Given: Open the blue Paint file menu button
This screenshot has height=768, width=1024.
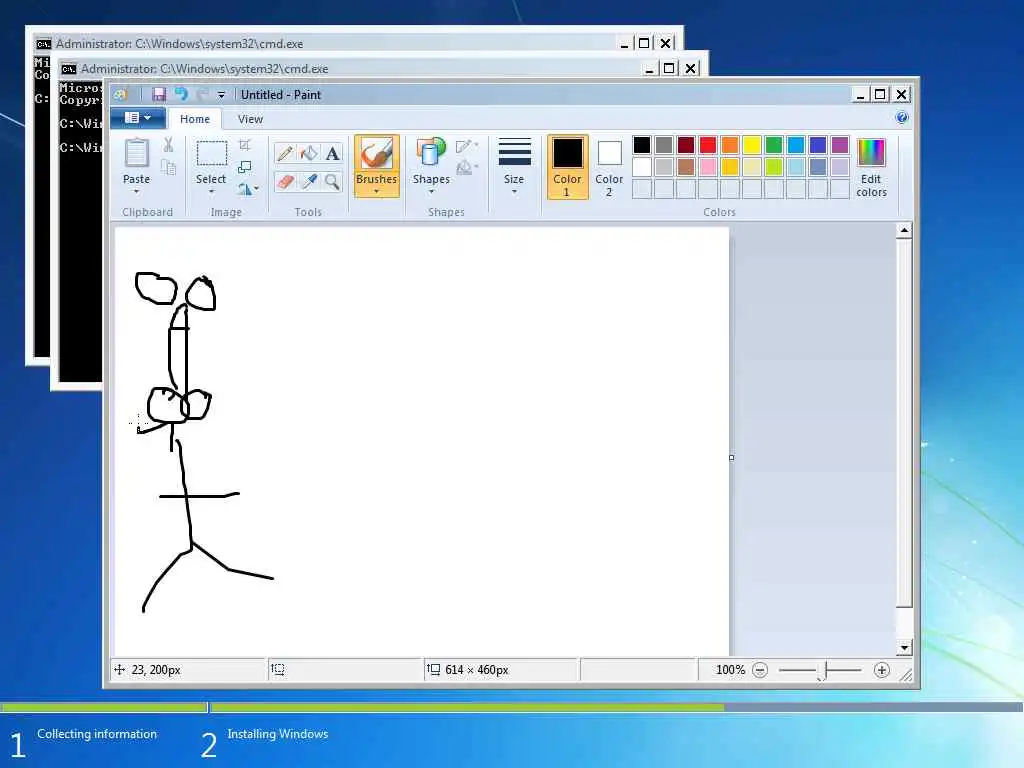Looking at the screenshot, I should tap(137, 118).
